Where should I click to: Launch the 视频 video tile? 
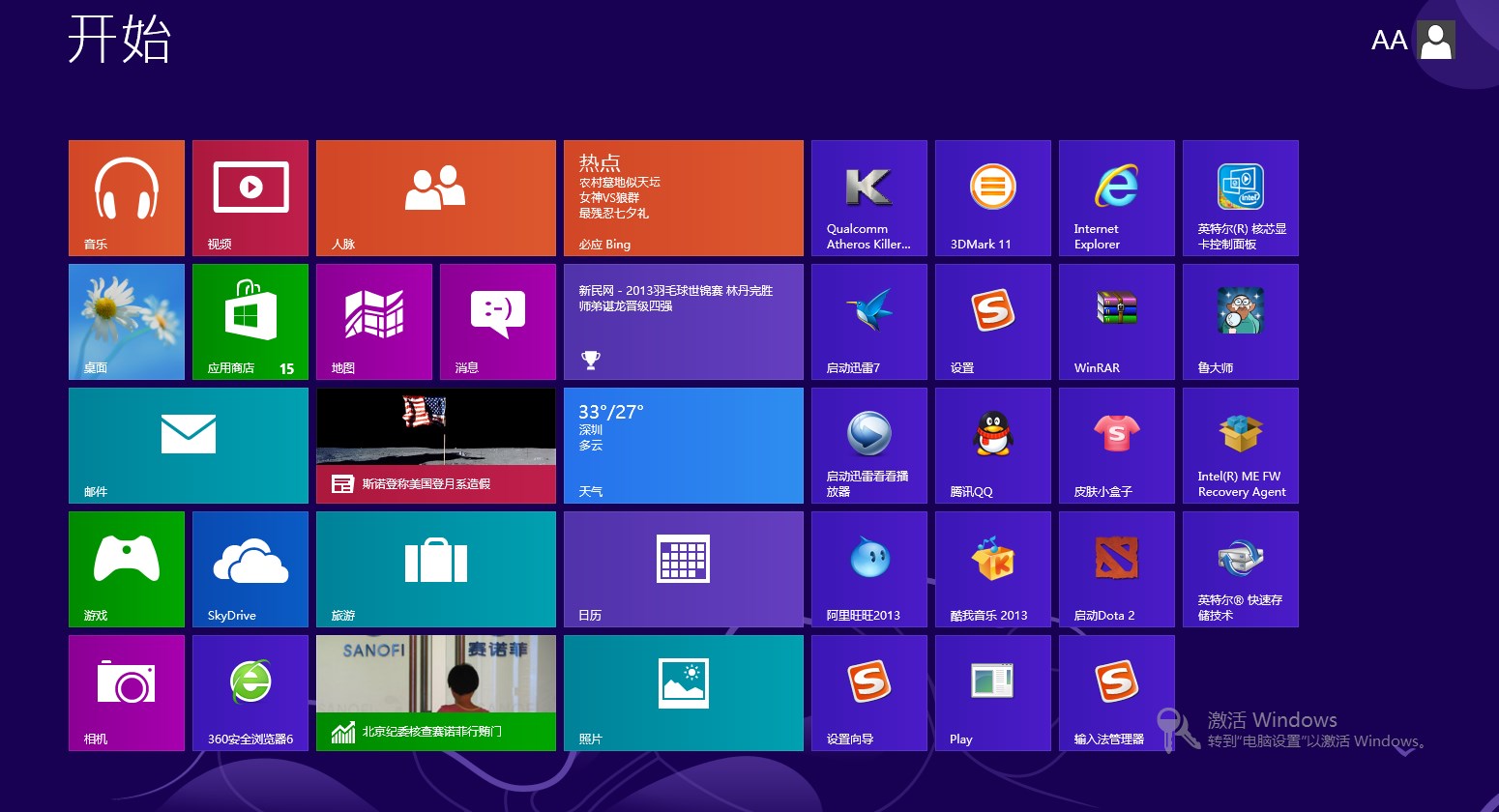click(250, 198)
